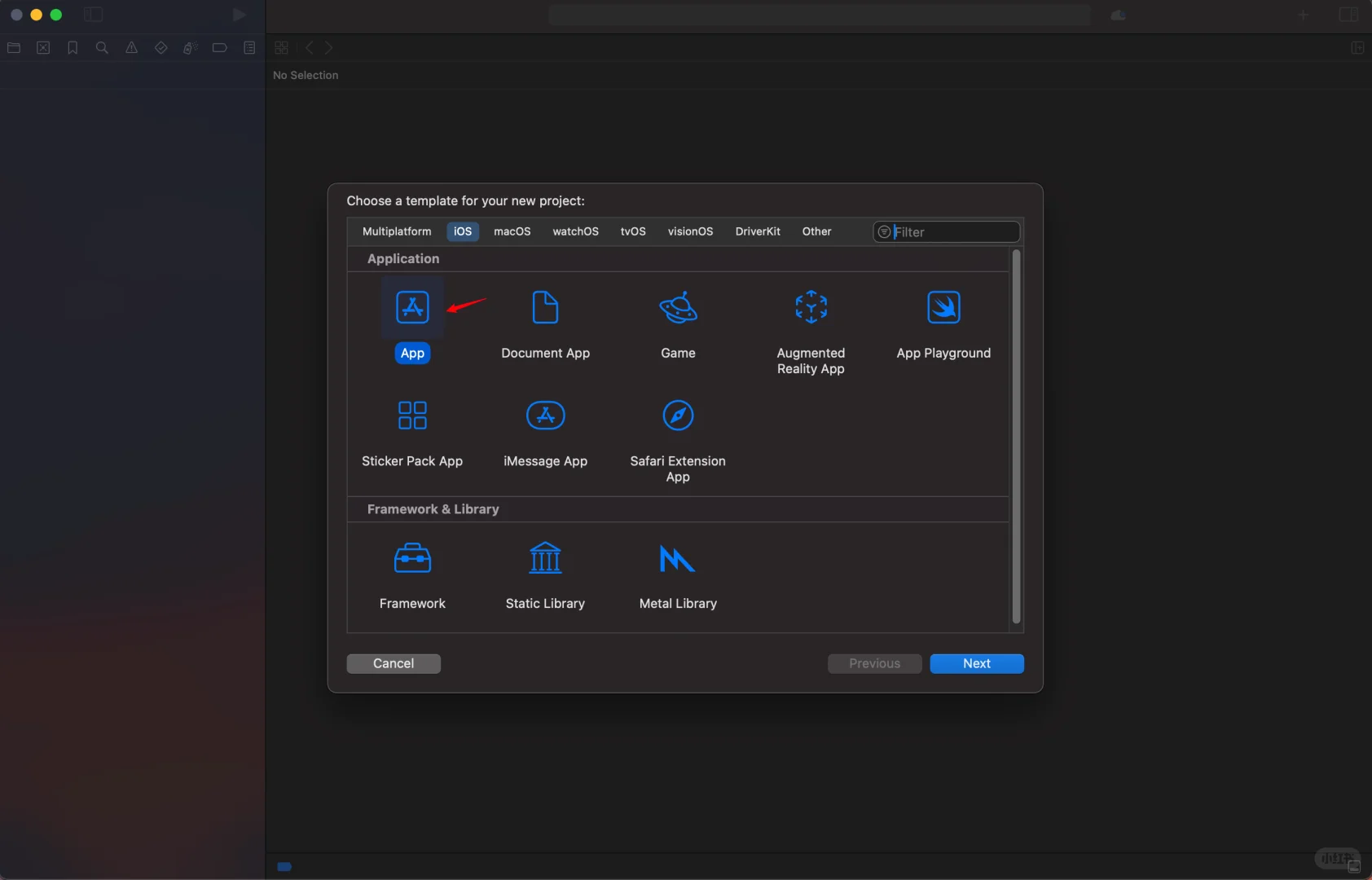Open the Breakpoint navigator
Image resolution: width=1372 pixels, height=880 pixels.
tap(219, 48)
